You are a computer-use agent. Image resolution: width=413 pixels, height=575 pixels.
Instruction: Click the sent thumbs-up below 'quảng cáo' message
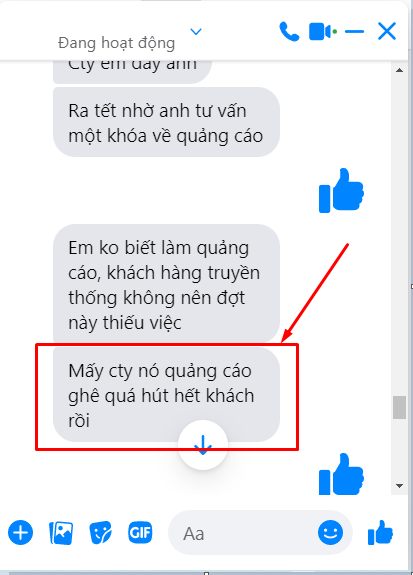tap(341, 191)
